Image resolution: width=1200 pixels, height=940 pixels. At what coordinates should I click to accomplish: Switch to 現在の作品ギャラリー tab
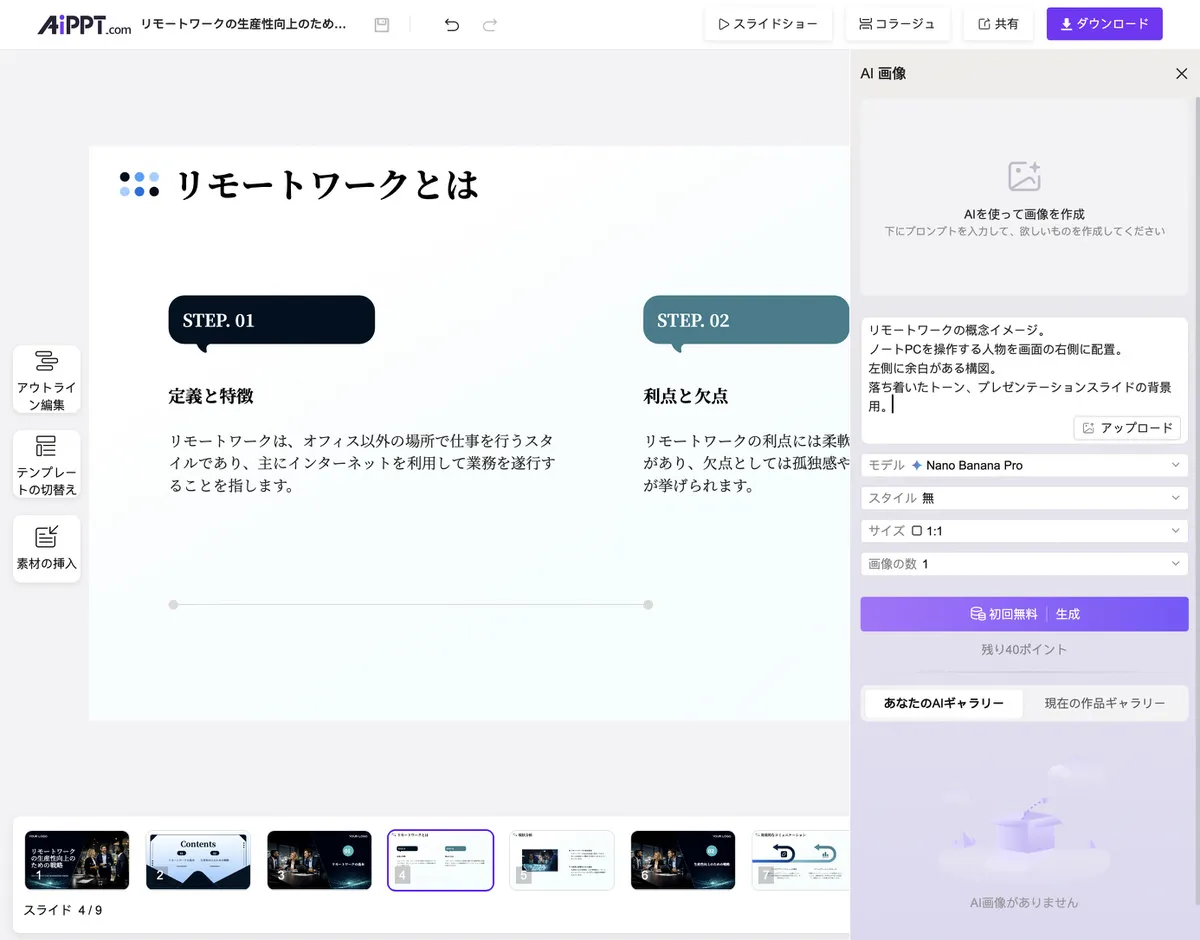[1105, 703]
